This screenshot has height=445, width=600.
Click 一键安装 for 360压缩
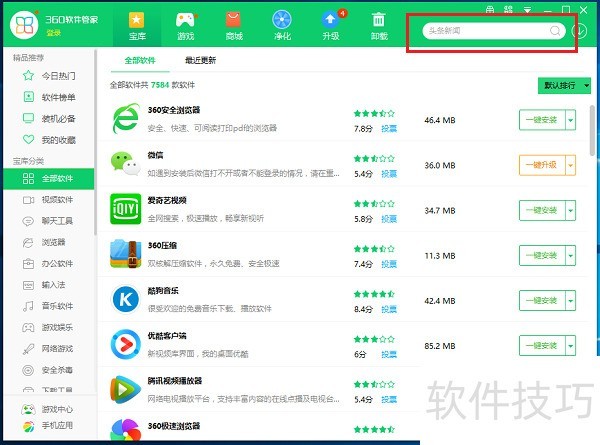(542, 256)
